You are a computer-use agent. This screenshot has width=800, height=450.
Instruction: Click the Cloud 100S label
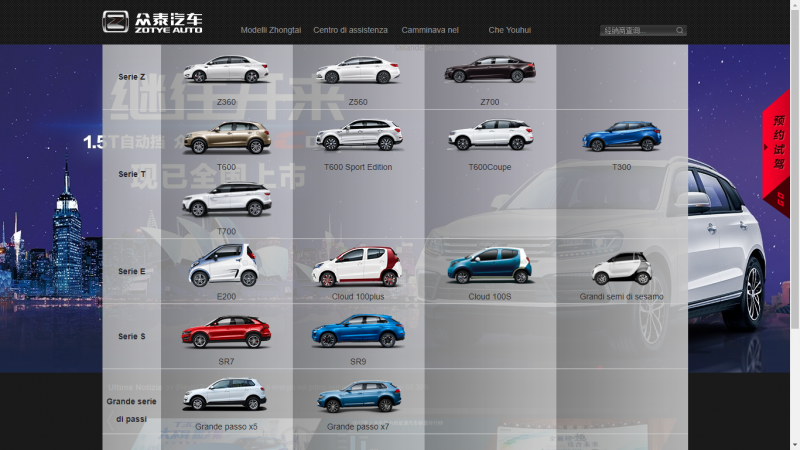coord(490,296)
